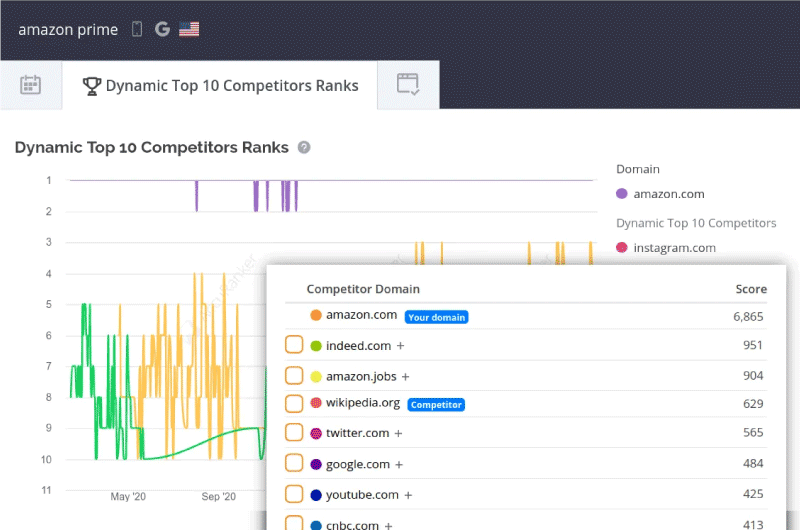Add cnbc.com as competitor with plus
Viewport: 800px width, 530px height.
389,525
